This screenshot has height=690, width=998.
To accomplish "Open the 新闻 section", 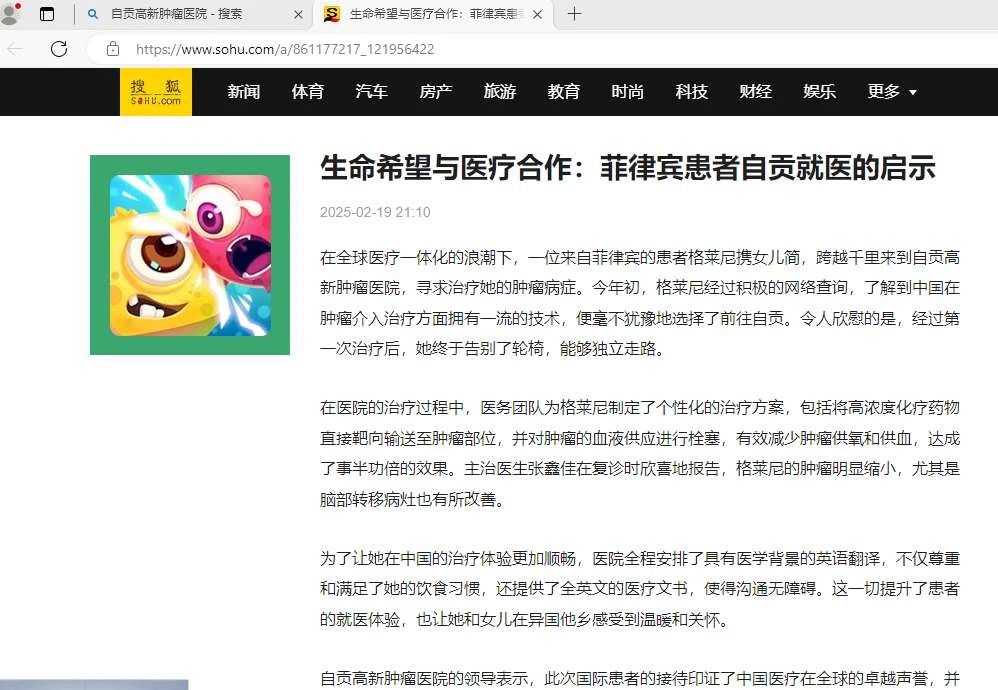I will coord(244,92).
